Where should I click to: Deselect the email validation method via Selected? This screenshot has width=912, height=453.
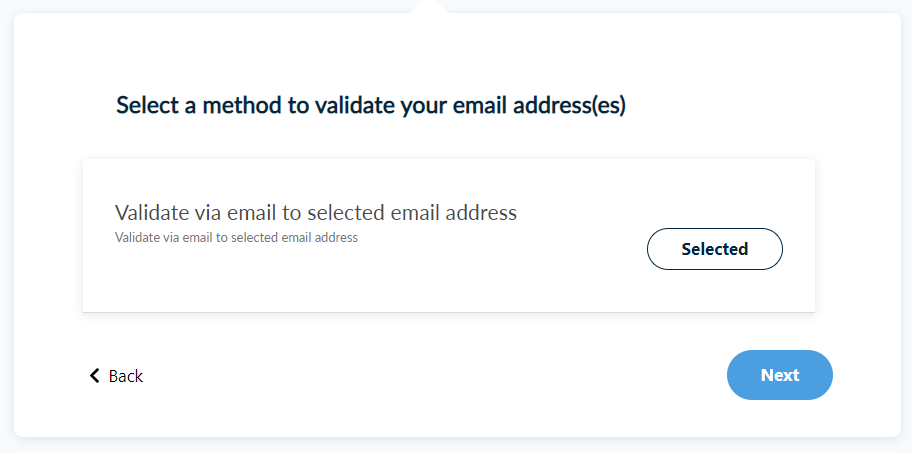point(715,249)
